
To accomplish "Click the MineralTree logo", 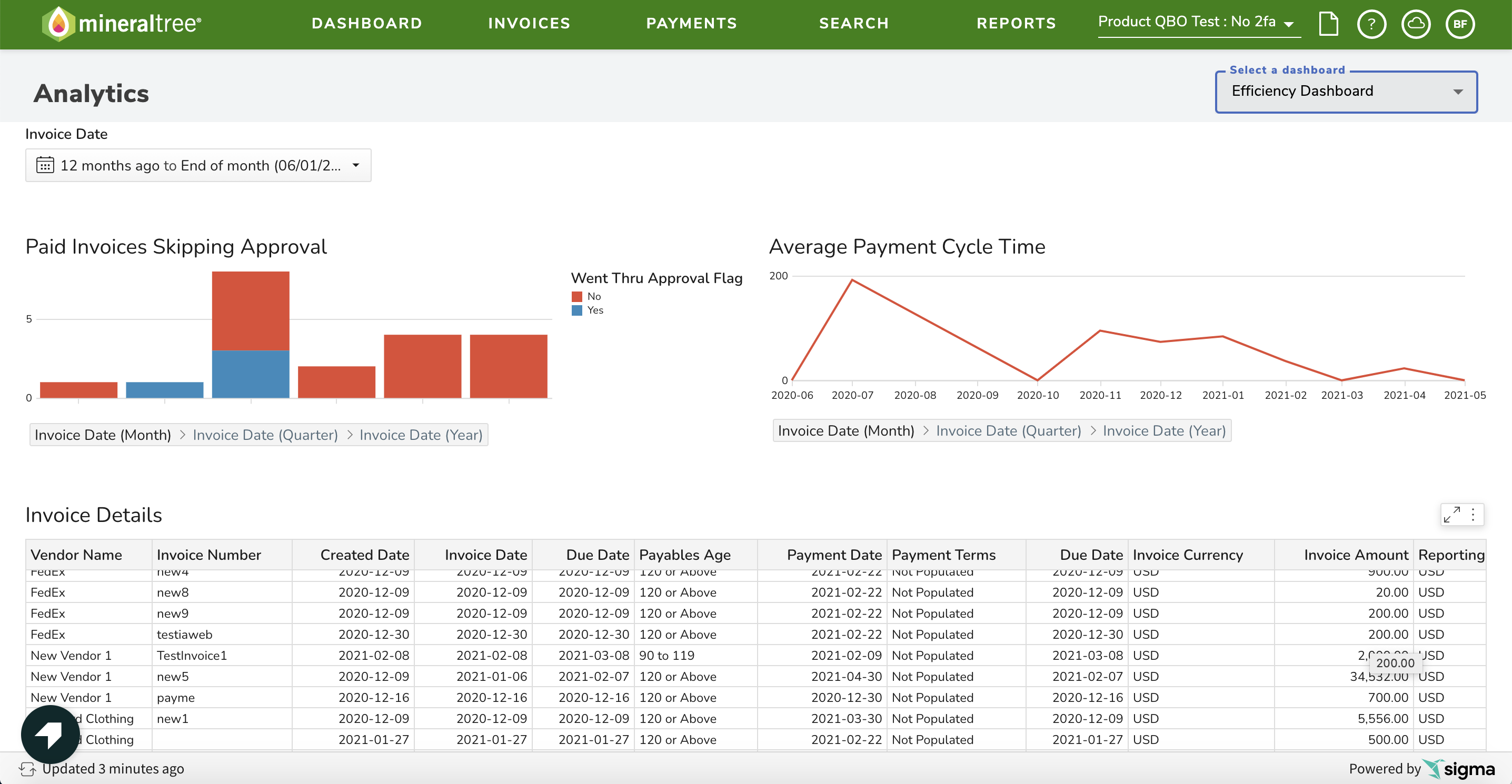I will [122, 24].
